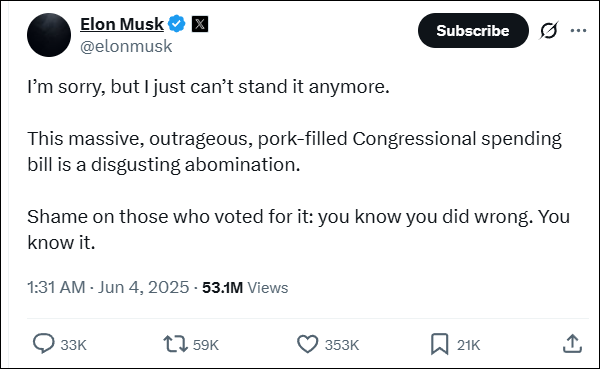Open Elon Musk's profile picture
Image resolution: width=600 pixels, height=369 pixels.
pos(49,35)
